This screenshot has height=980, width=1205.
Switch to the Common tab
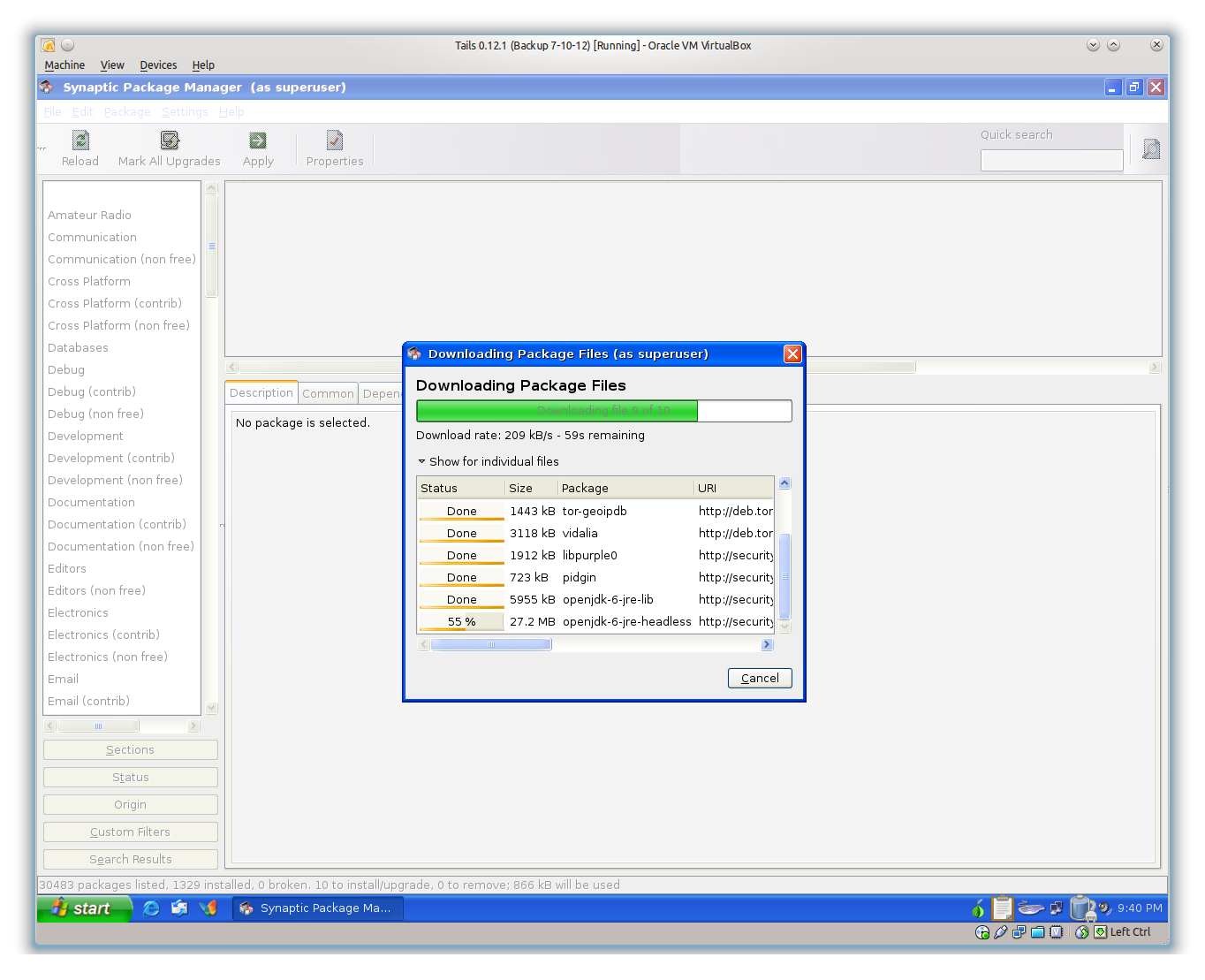(328, 394)
